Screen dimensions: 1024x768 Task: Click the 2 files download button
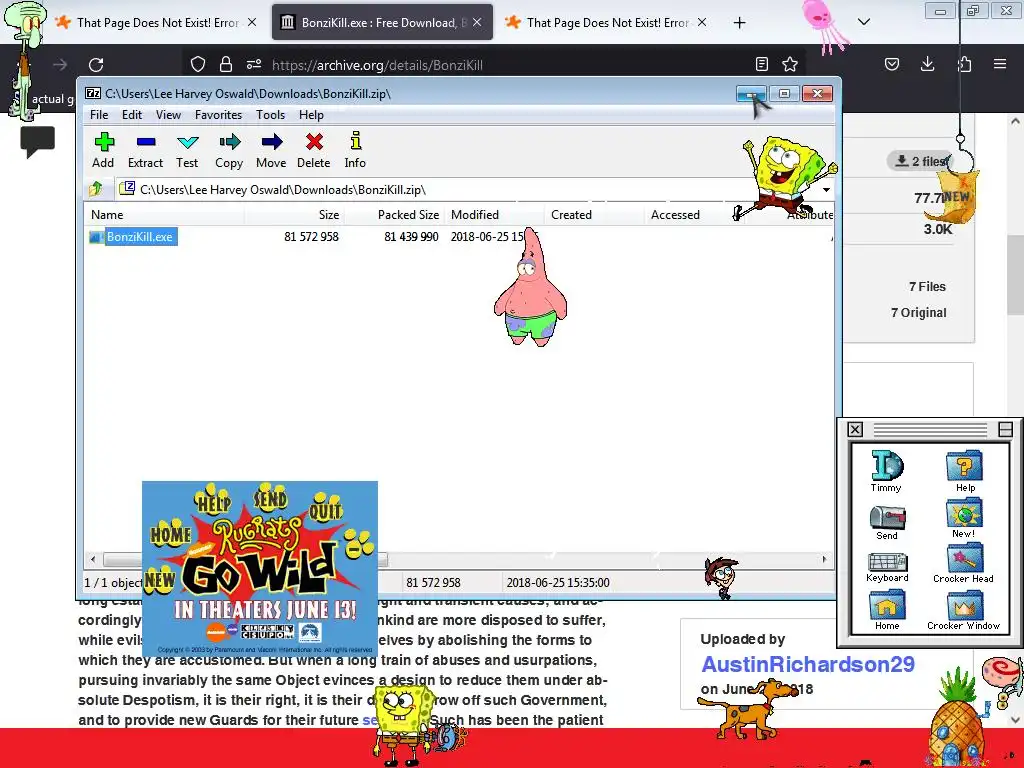920,161
